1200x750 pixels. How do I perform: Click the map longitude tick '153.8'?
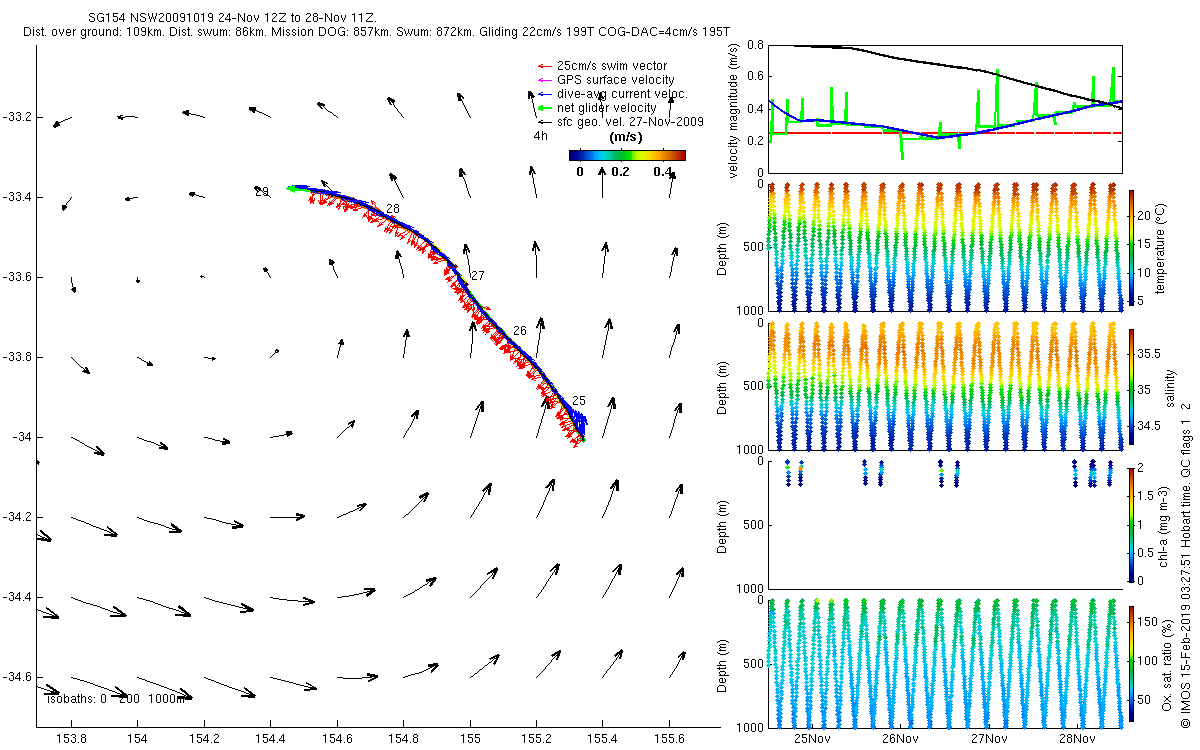[x=71, y=738]
